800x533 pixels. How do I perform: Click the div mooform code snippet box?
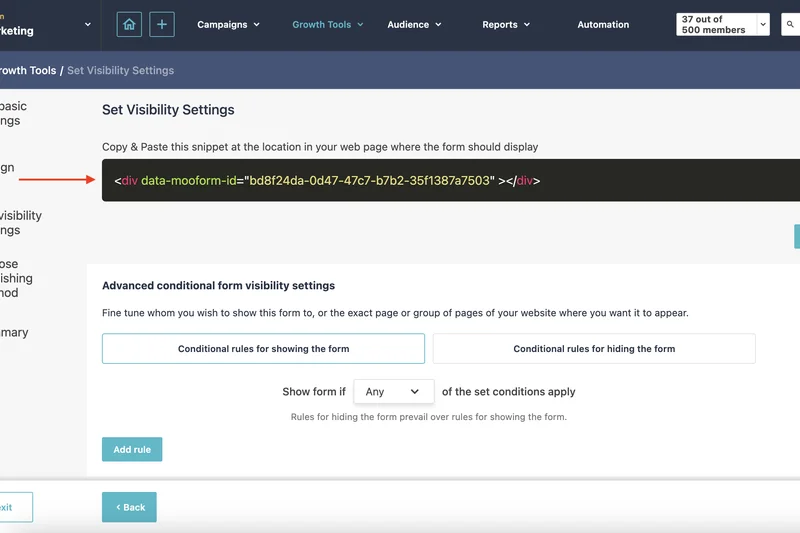click(450, 181)
